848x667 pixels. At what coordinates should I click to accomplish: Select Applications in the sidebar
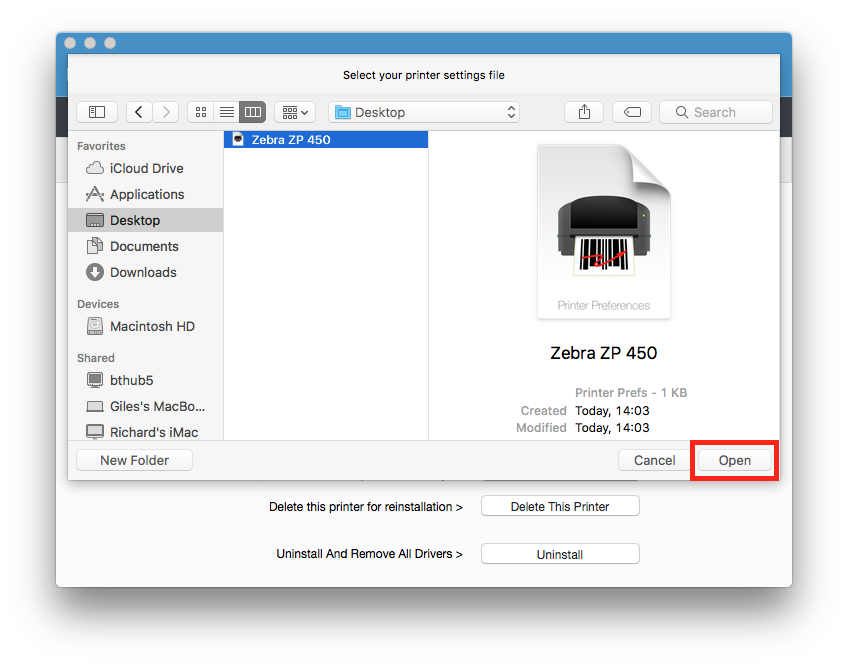(145, 194)
